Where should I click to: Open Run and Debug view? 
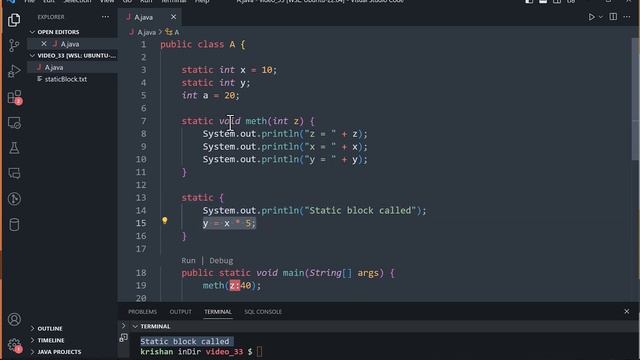tap(14, 71)
